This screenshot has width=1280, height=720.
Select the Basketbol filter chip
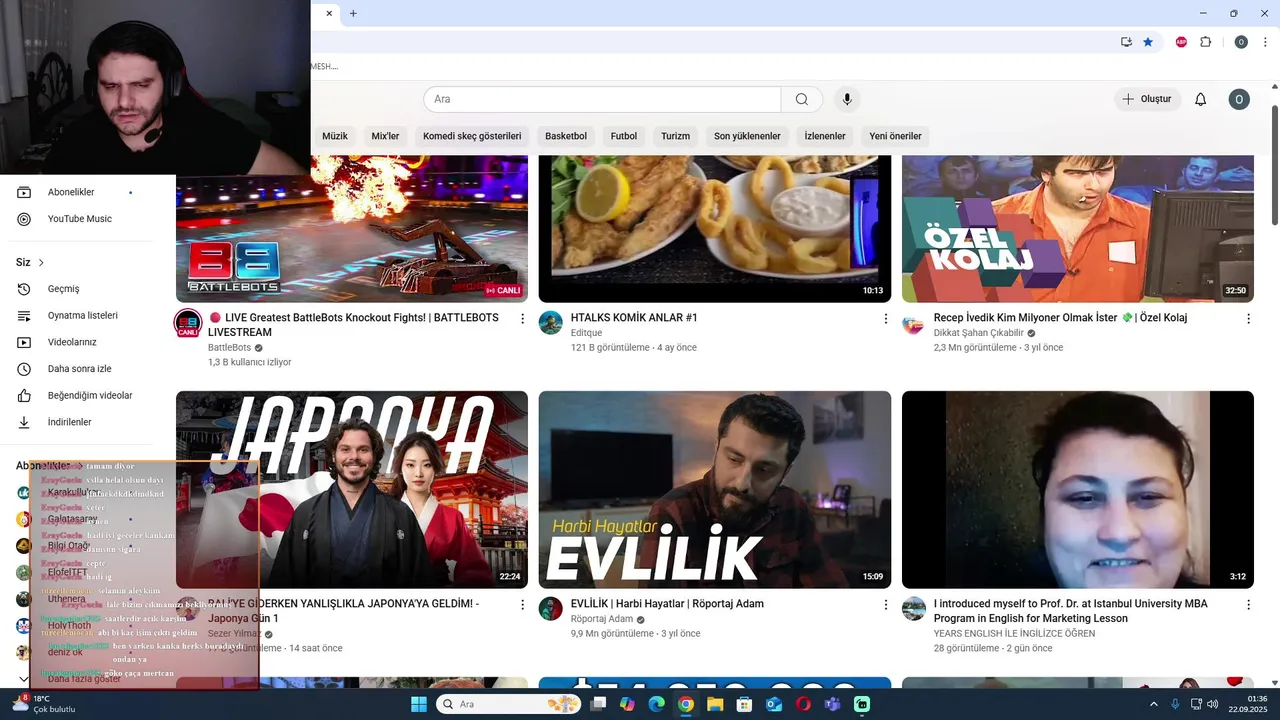point(566,136)
